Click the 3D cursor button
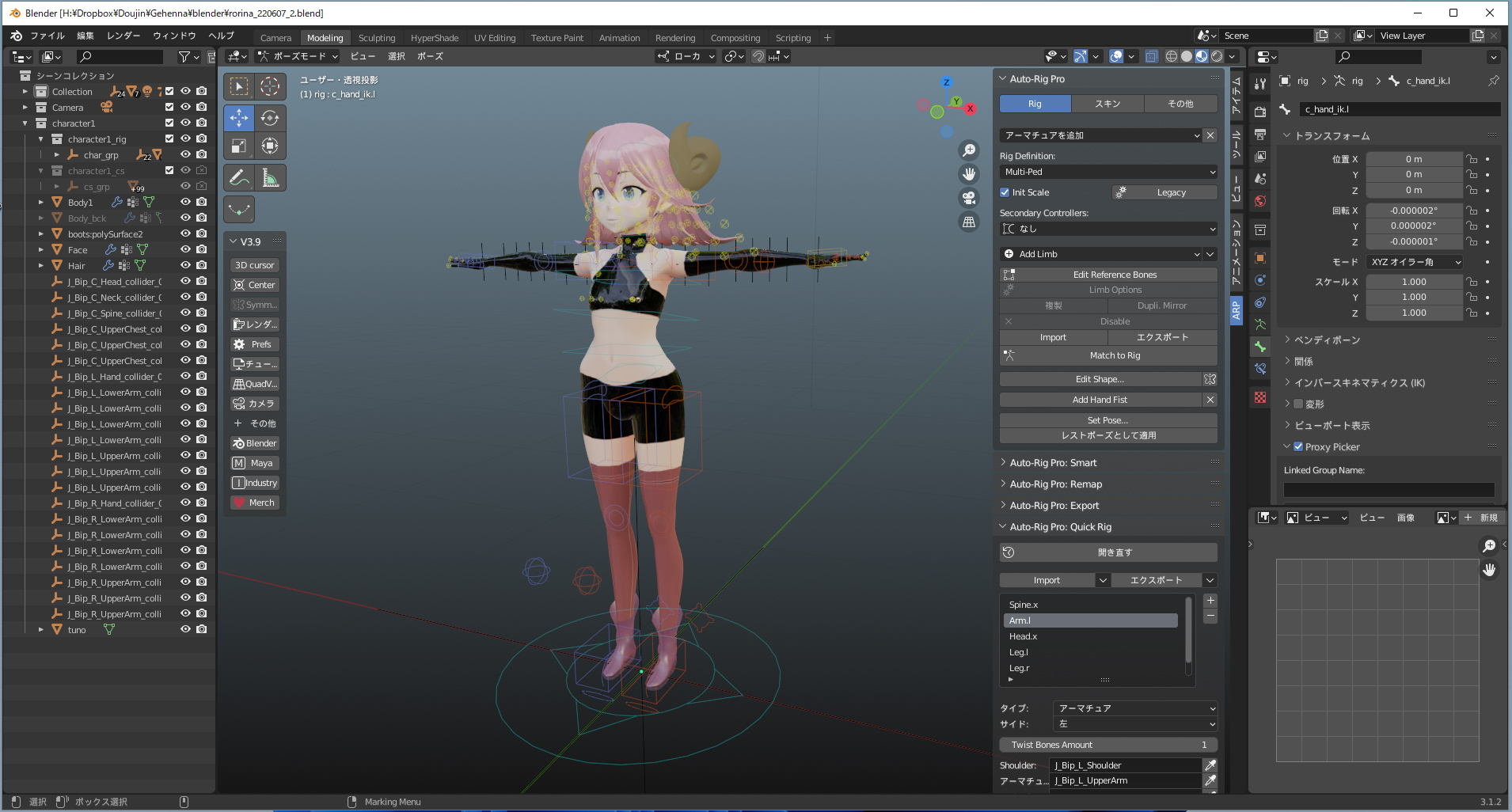Screen dimensions: 1512x812 tap(255, 265)
